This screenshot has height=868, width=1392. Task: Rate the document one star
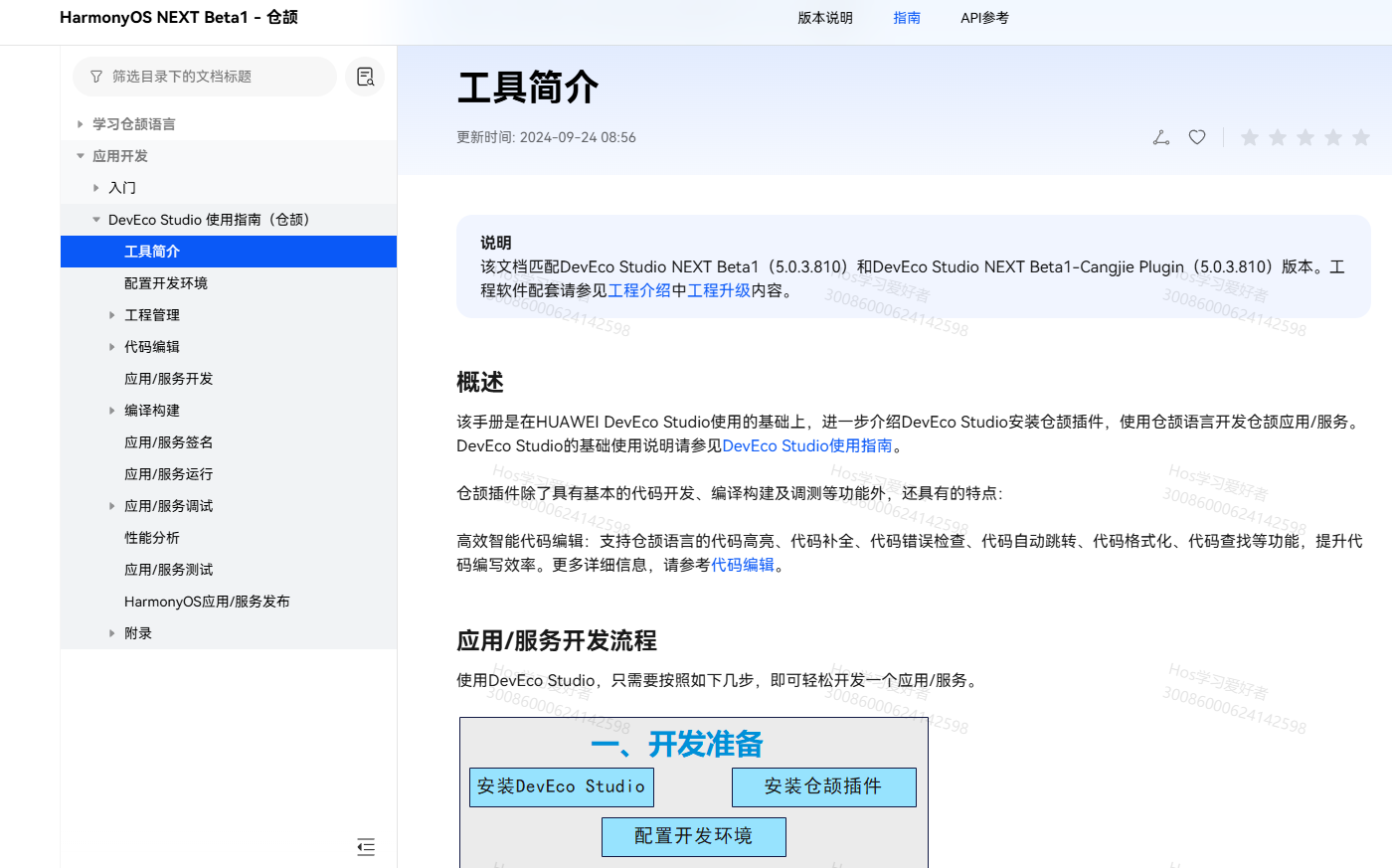[1250, 137]
